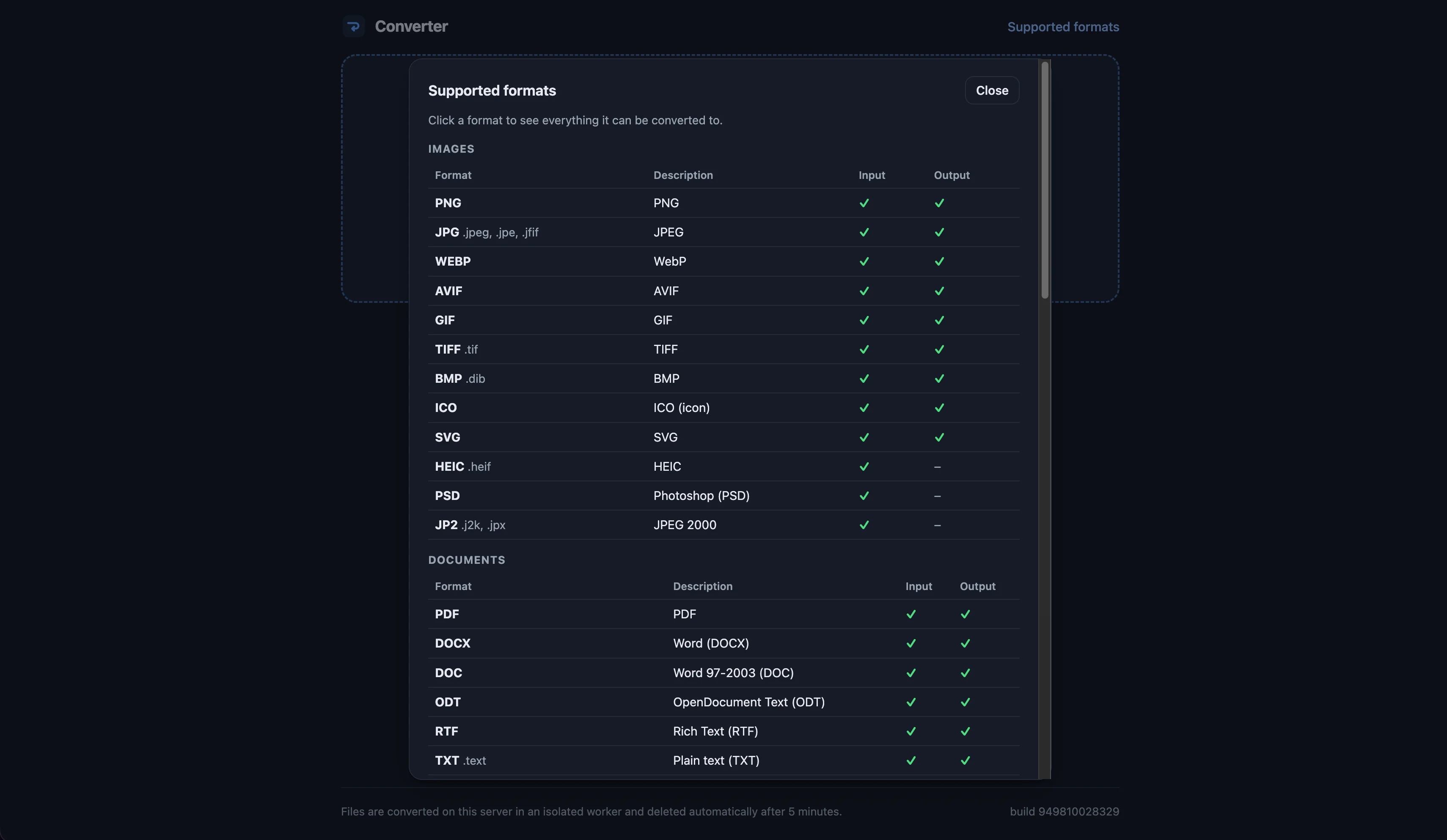This screenshot has height=840, width=1447.
Task: Click the Images table Description header
Action: [x=683, y=175]
